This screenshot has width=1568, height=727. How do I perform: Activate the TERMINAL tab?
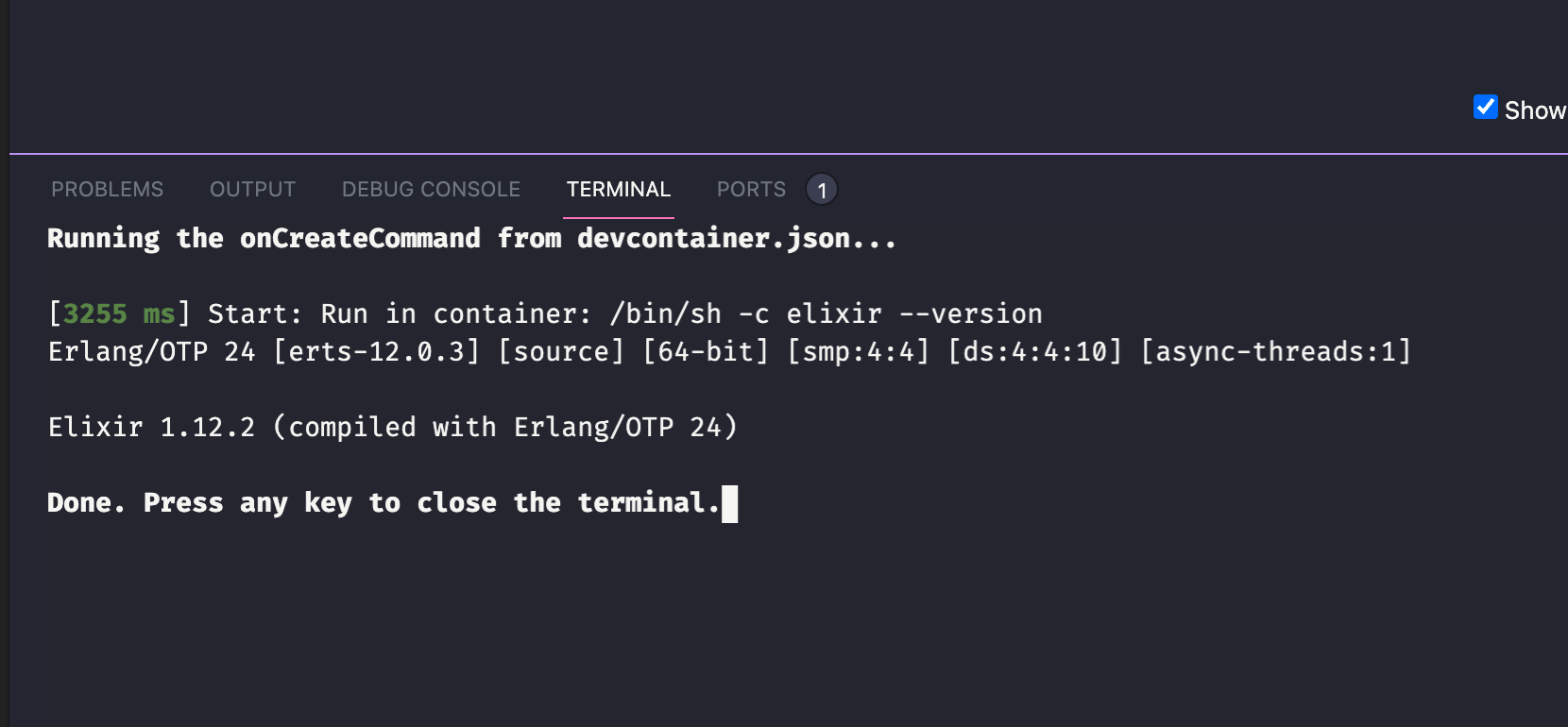619,190
